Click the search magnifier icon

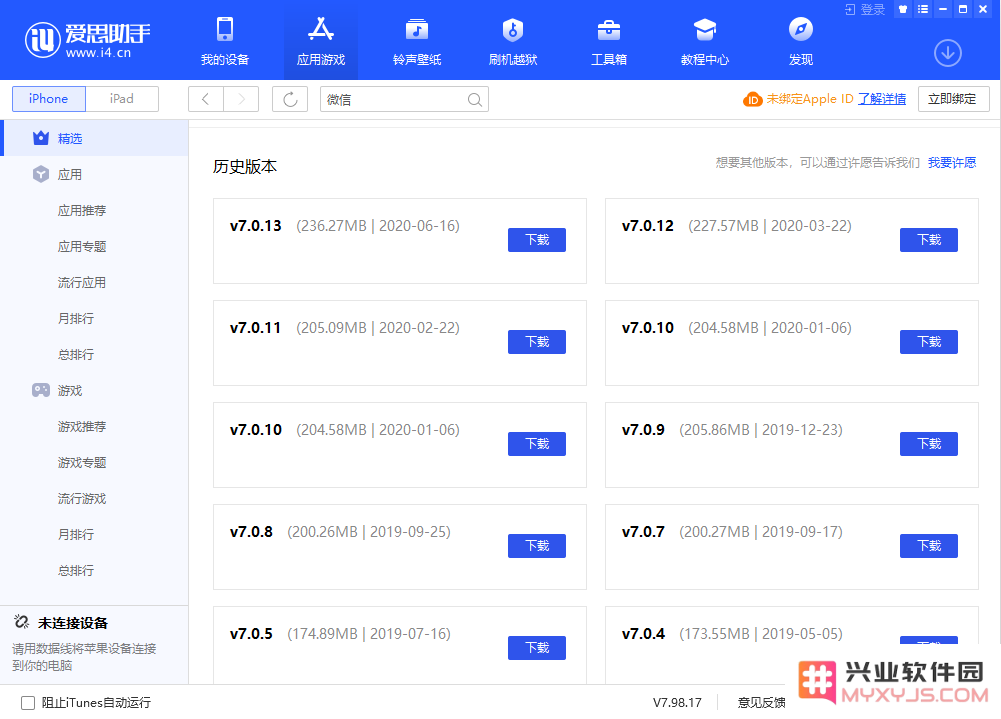pyautogui.click(x=474, y=100)
